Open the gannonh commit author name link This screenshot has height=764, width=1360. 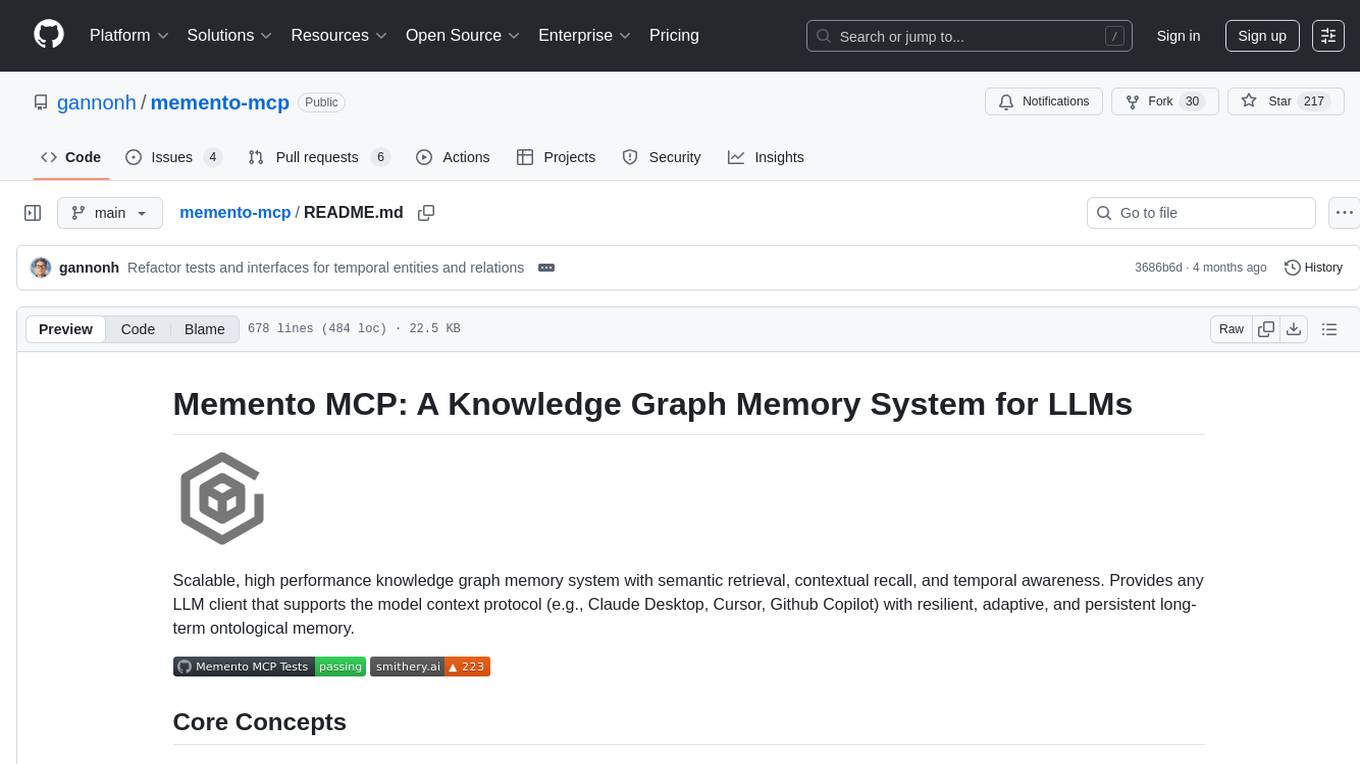tap(89, 267)
